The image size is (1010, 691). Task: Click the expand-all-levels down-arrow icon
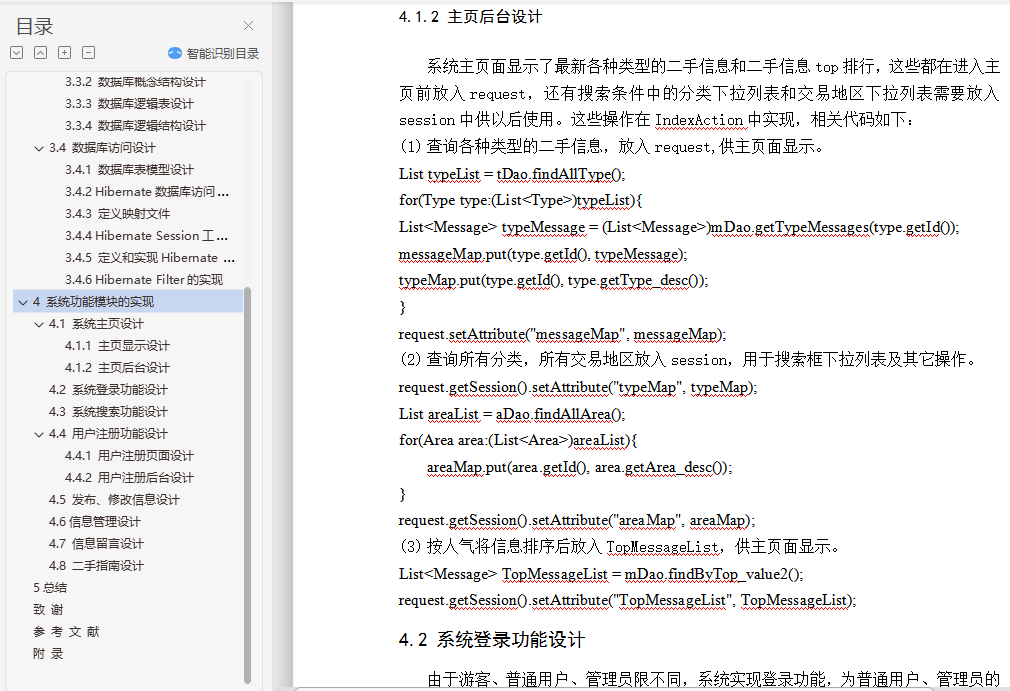tap(17, 53)
